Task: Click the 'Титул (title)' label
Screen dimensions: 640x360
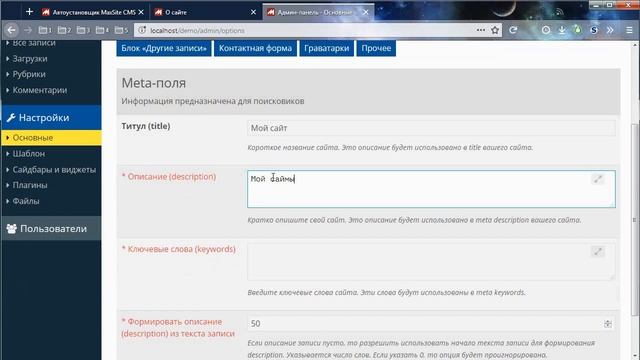Action: (x=146, y=126)
